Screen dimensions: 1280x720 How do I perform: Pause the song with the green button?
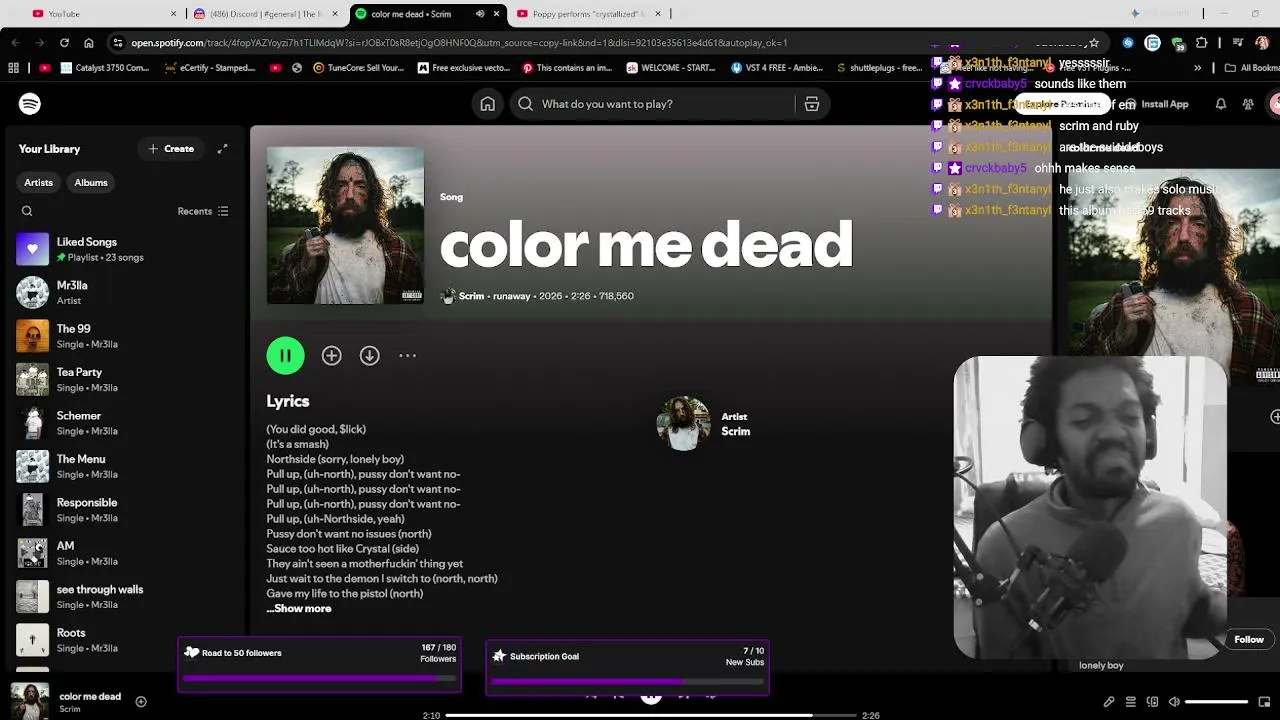pos(285,355)
